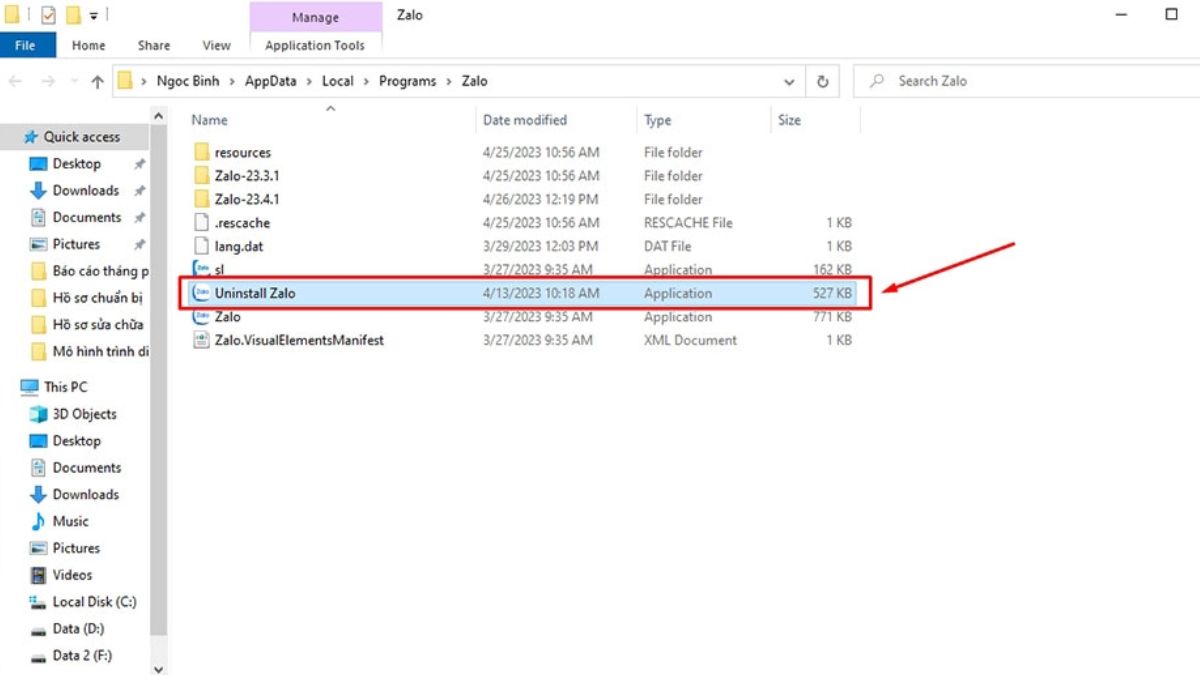1200x675 pixels.
Task: Select the Zalo application icon (771 KB row)
Action: [200, 317]
